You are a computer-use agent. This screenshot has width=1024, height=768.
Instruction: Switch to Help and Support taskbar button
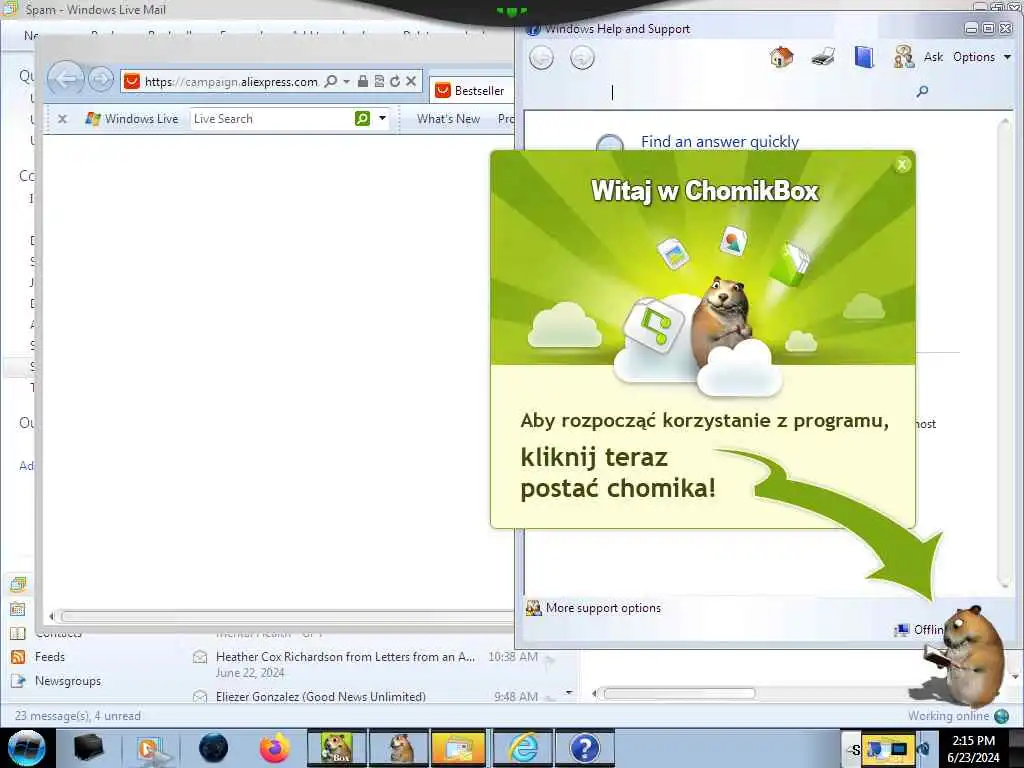[x=584, y=748]
